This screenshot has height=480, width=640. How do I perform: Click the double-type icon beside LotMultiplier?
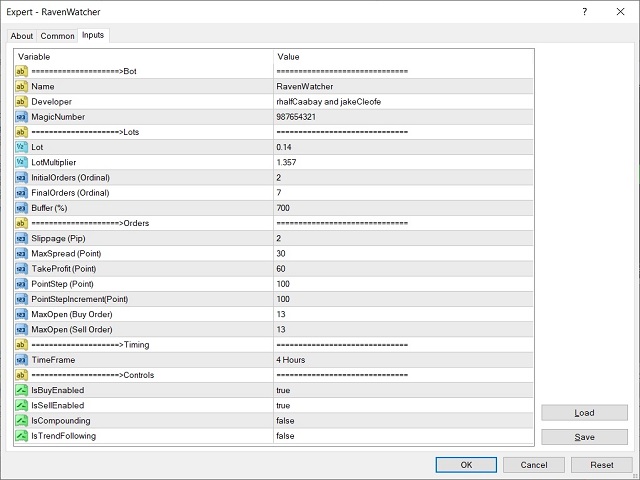point(21,162)
